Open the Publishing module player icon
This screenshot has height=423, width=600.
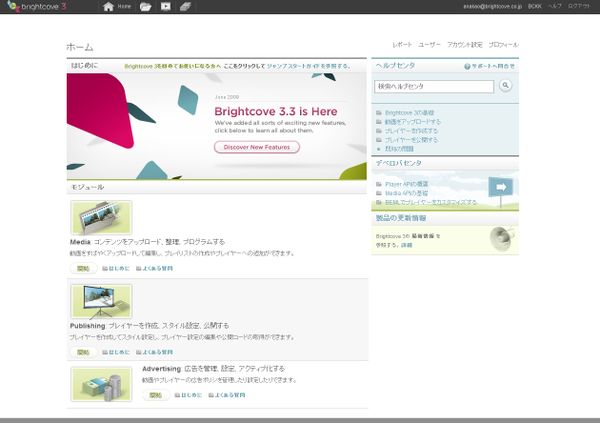click(166, 6)
